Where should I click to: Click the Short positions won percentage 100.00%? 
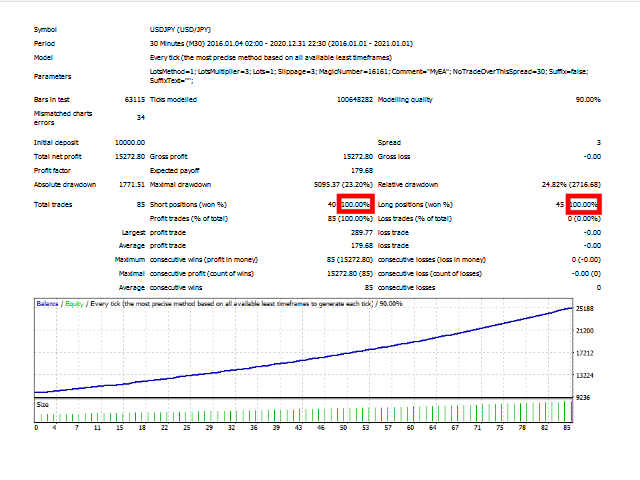point(356,204)
